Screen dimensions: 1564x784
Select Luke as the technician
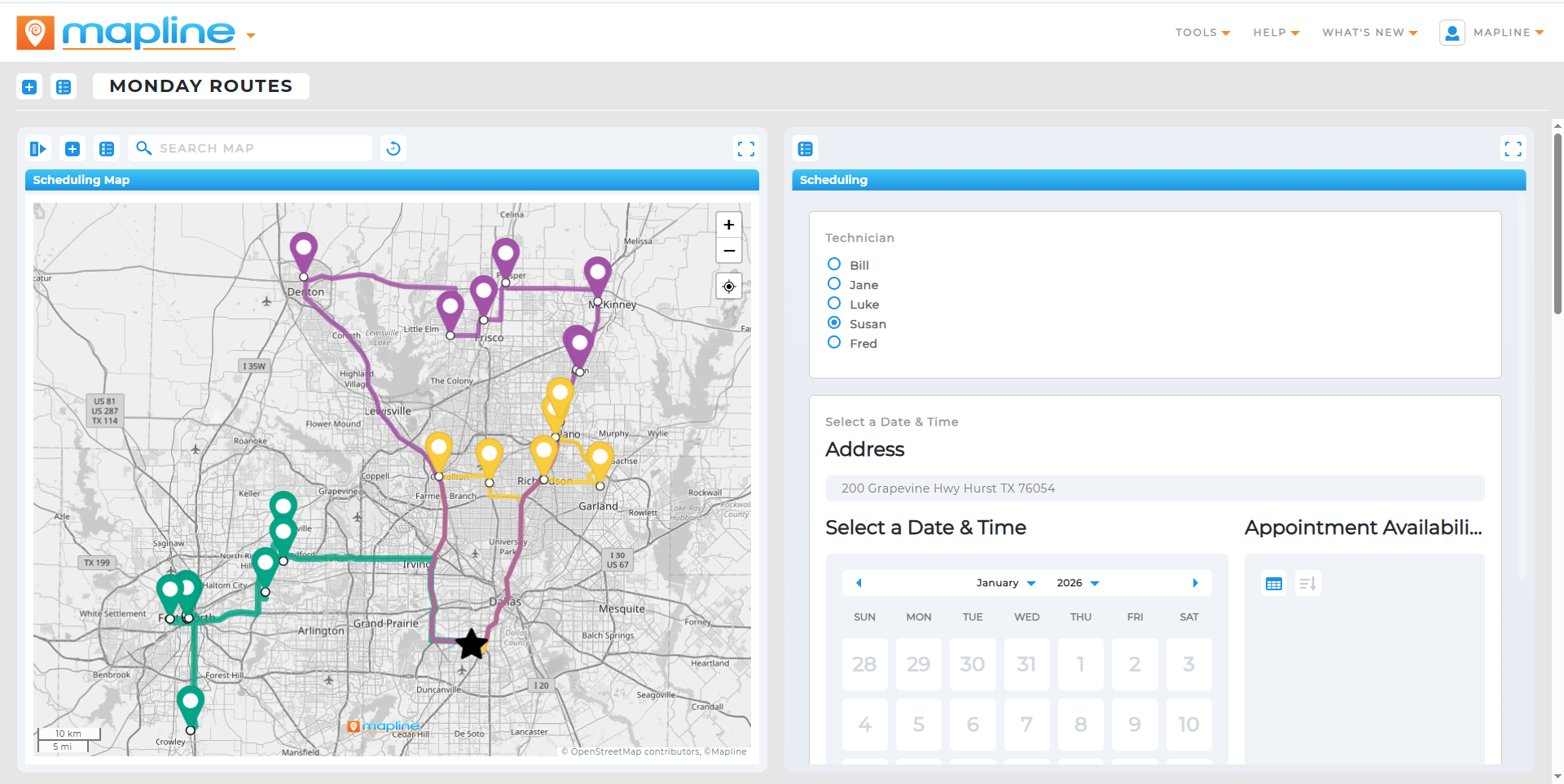tap(834, 304)
